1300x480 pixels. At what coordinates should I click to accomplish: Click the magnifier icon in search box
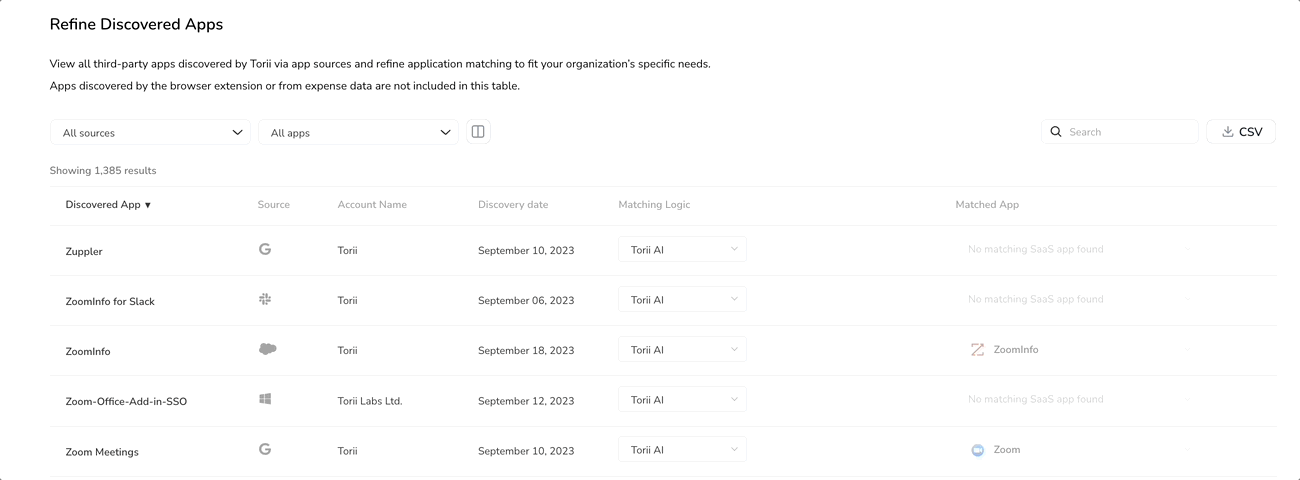1056,132
